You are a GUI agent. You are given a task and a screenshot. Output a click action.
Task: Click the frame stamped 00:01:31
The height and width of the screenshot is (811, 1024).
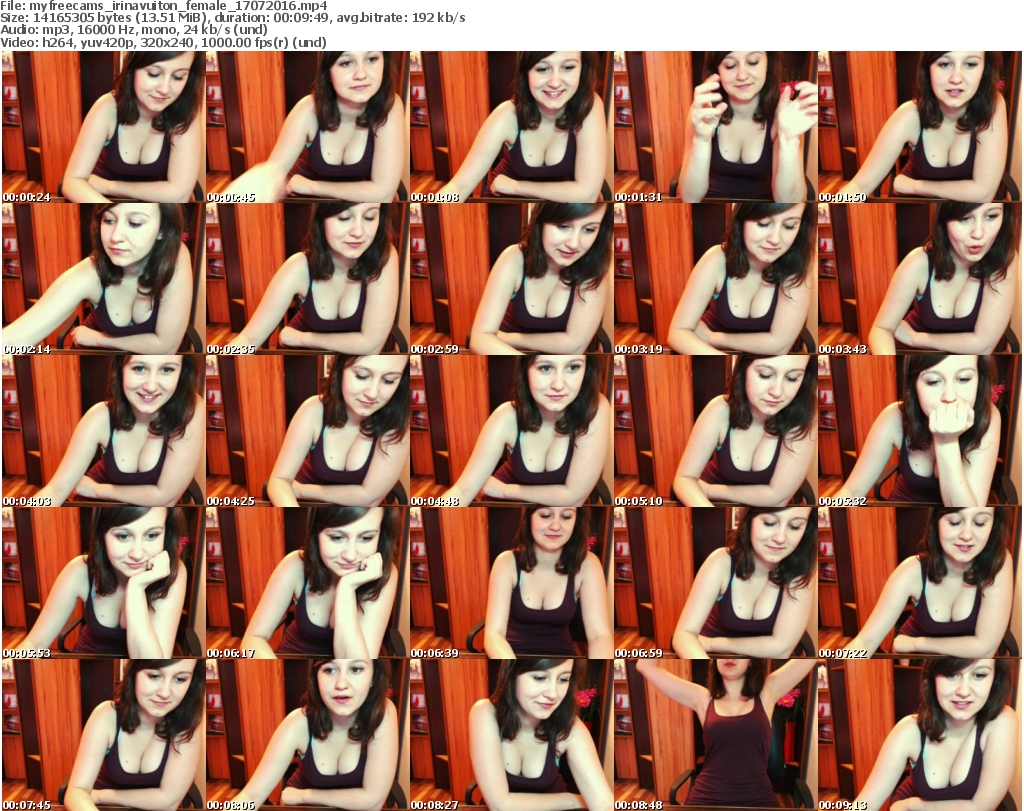715,127
